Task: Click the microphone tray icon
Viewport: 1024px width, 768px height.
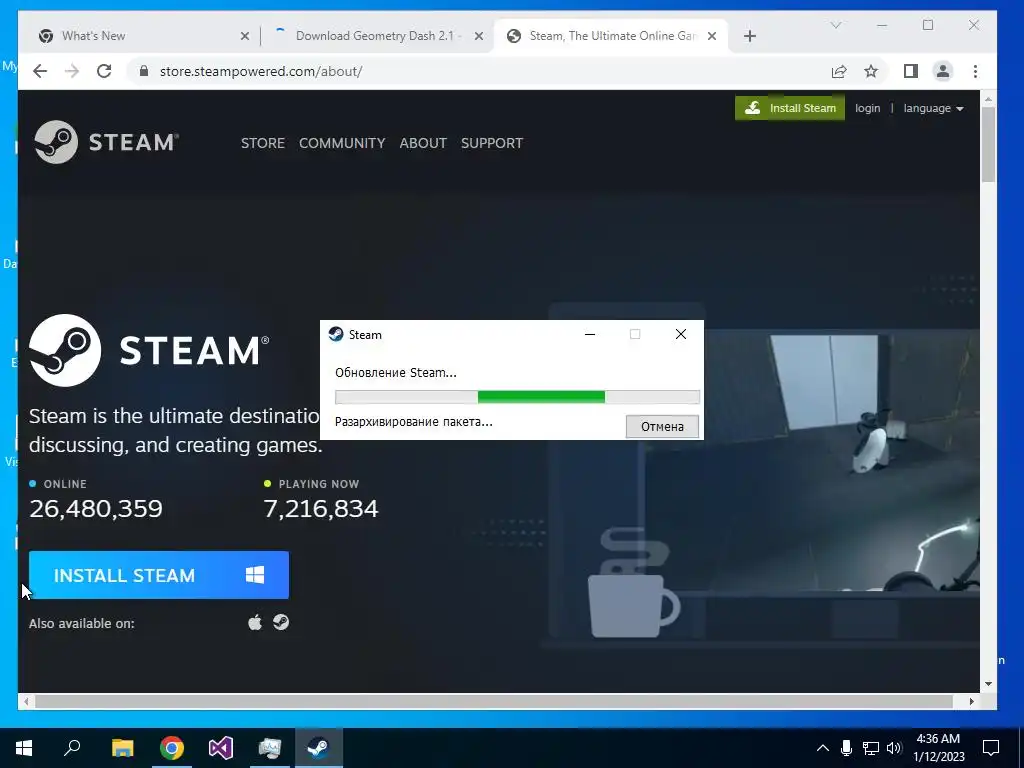Action: pos(846,748)
